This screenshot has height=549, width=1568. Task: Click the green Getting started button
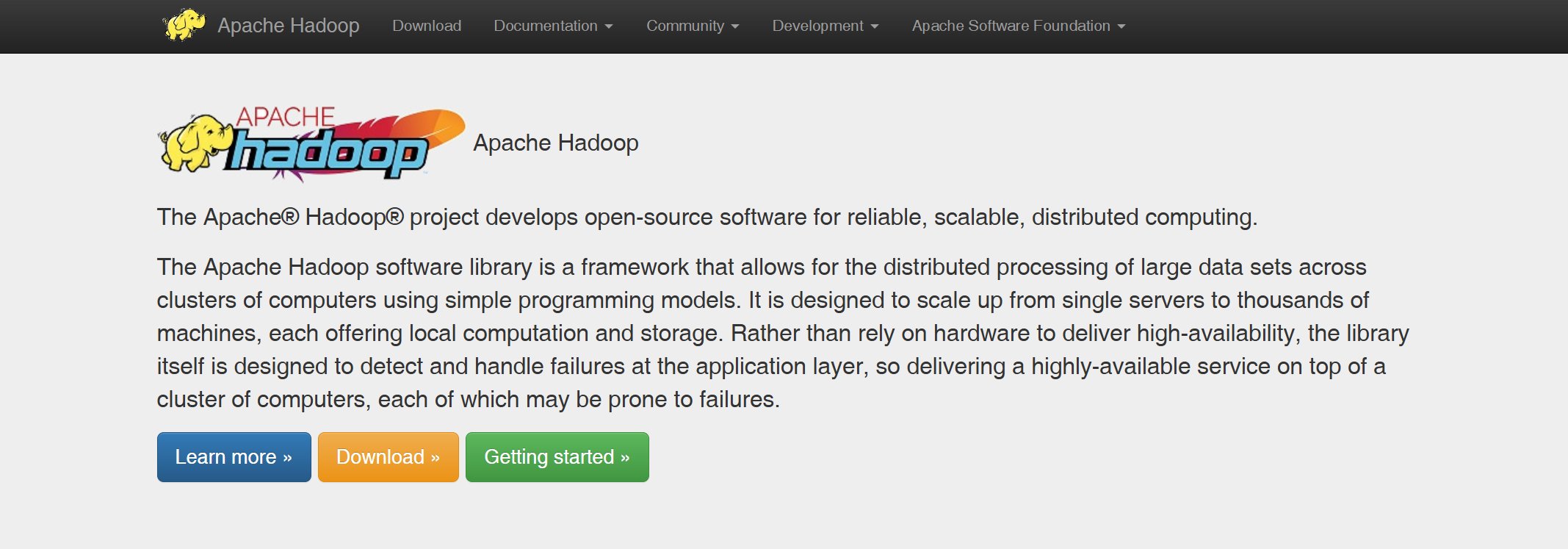click(x=557, y=457)
